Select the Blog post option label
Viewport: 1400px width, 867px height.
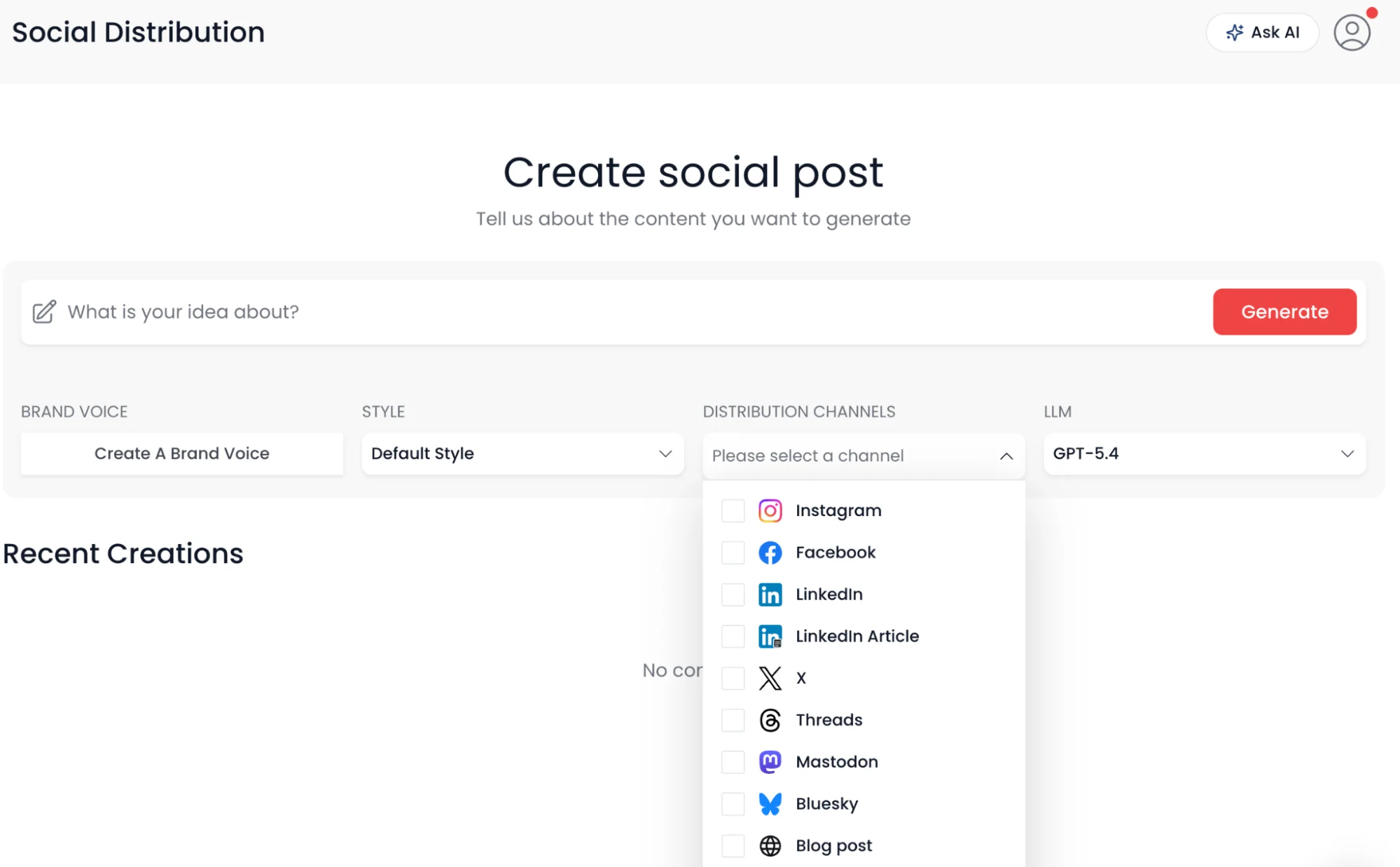834,846
